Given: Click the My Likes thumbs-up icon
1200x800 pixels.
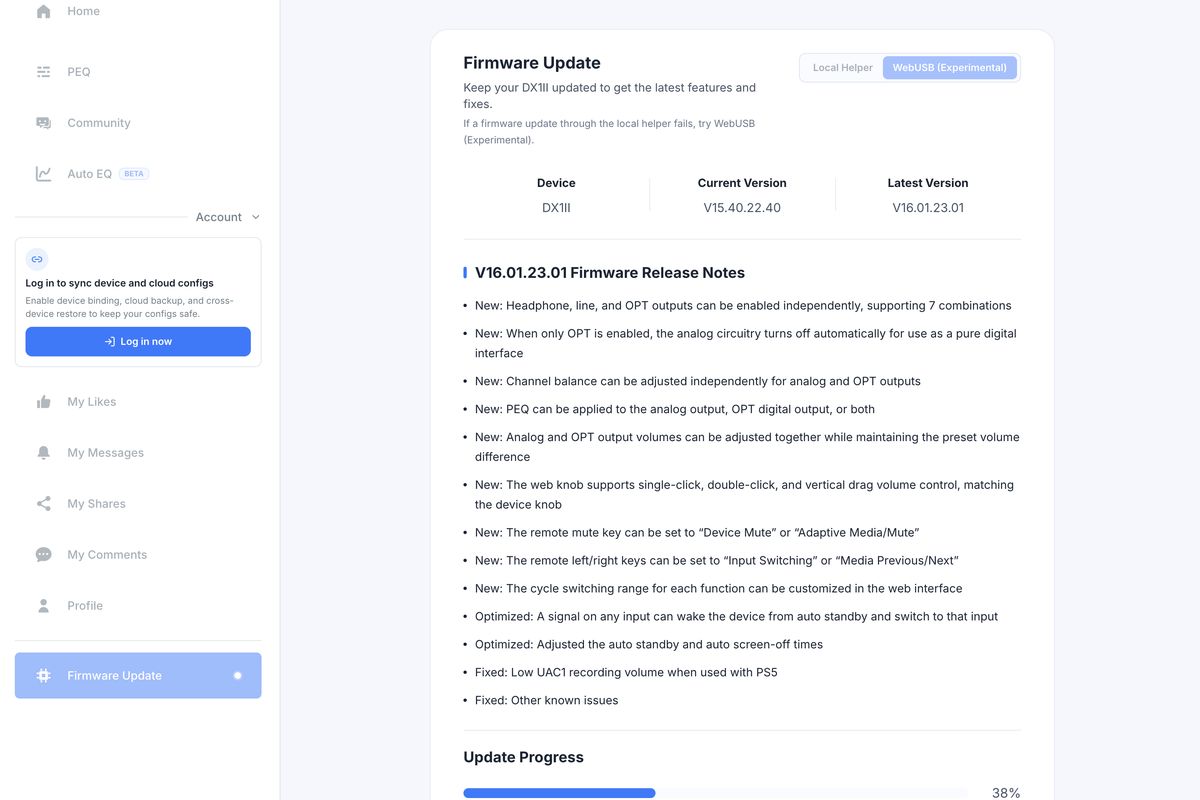Looking at the screenshot, I should point(43,402).
